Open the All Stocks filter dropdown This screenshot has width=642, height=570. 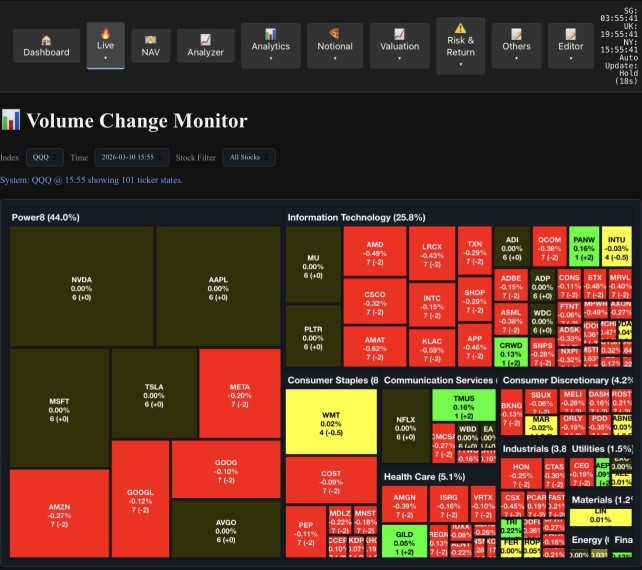point(249,157)
